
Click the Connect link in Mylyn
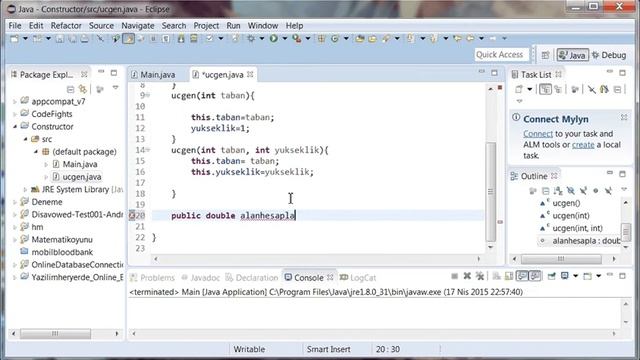point(538,133)
